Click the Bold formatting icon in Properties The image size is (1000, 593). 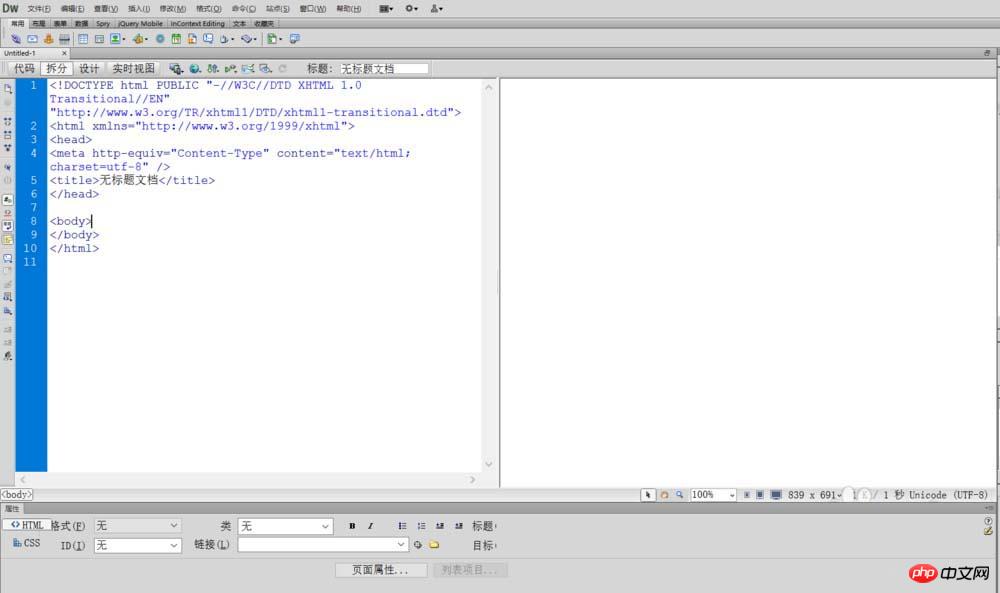click(352, 526)
